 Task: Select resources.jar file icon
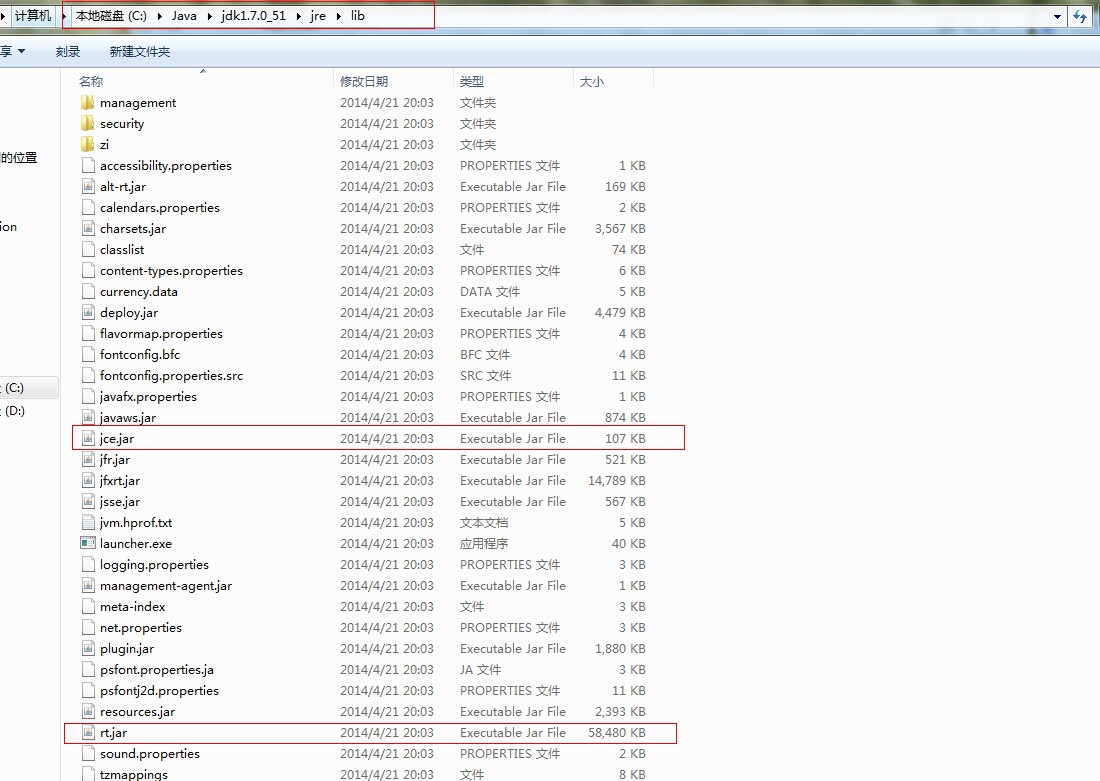pyautogui.click(x=88, y=712)
